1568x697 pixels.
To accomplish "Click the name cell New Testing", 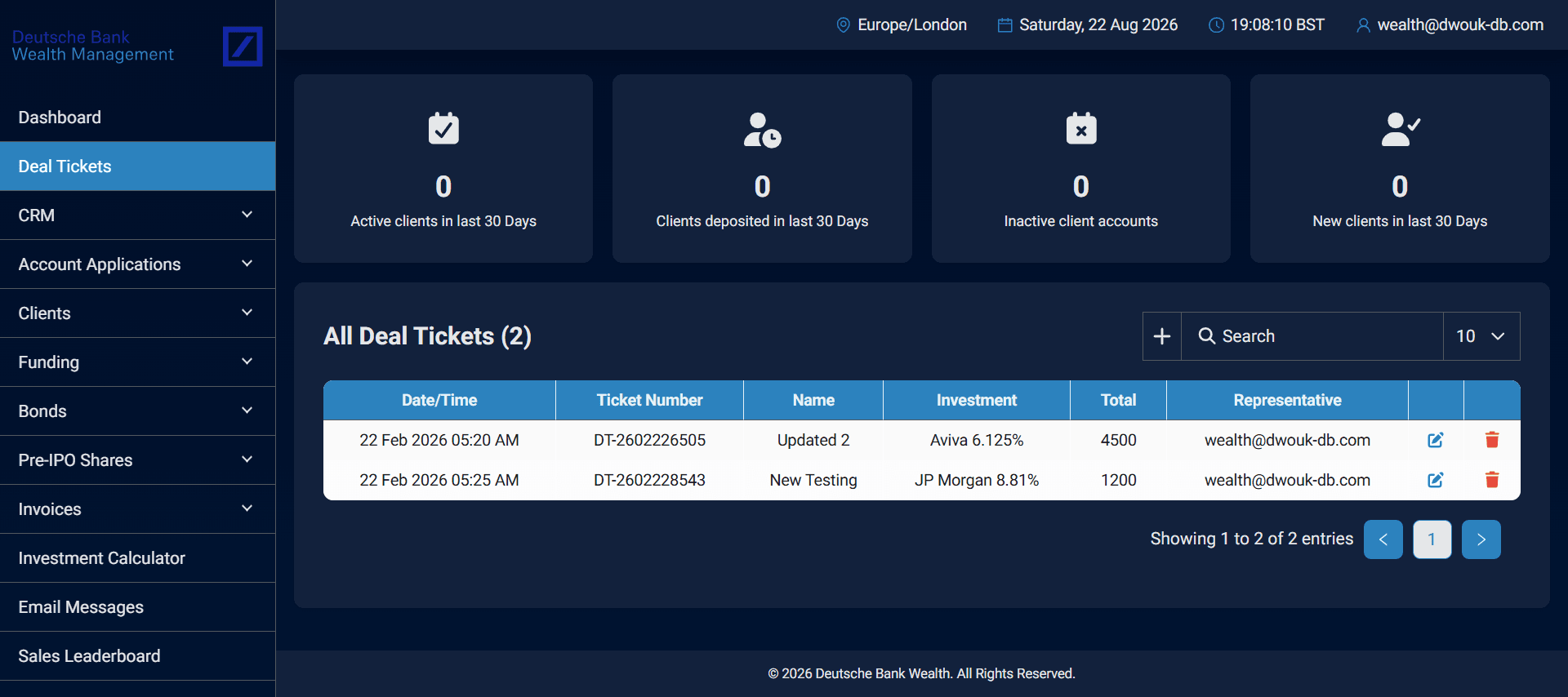I will coord(813,480).
